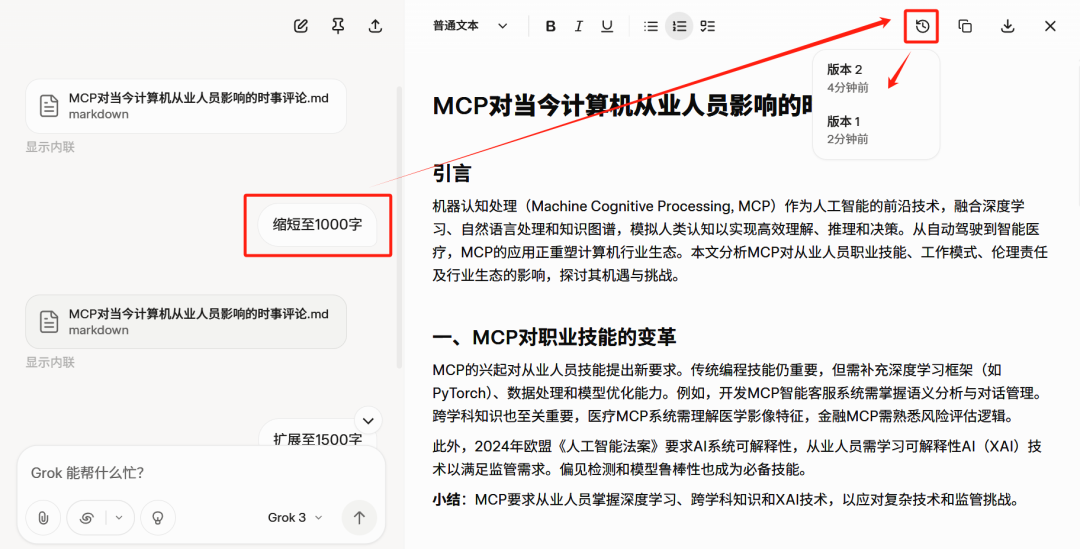This screenshot has width=1080, height=549.
Task: Toggle underline formatting
Action: click(x=607, y=27)
